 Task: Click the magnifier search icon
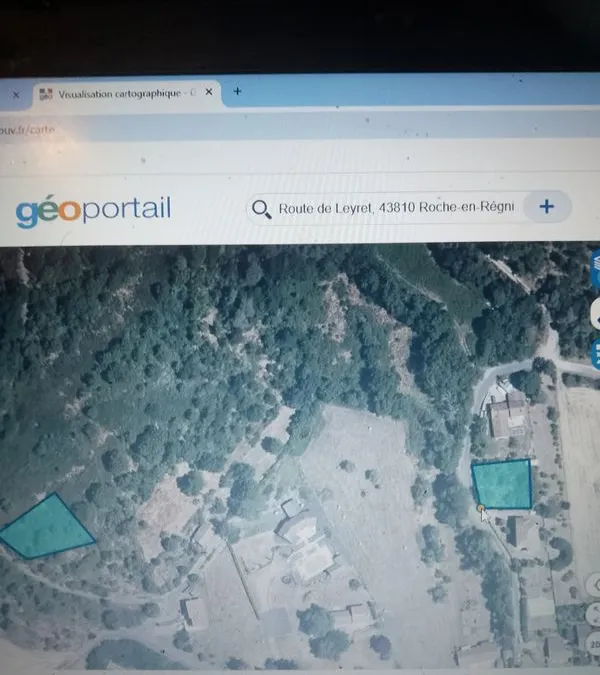(x=261, y=210)
